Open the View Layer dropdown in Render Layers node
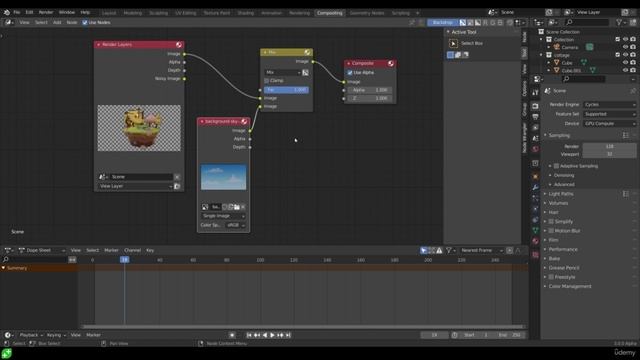The image size is (640, 360). (x=136, y=186)
